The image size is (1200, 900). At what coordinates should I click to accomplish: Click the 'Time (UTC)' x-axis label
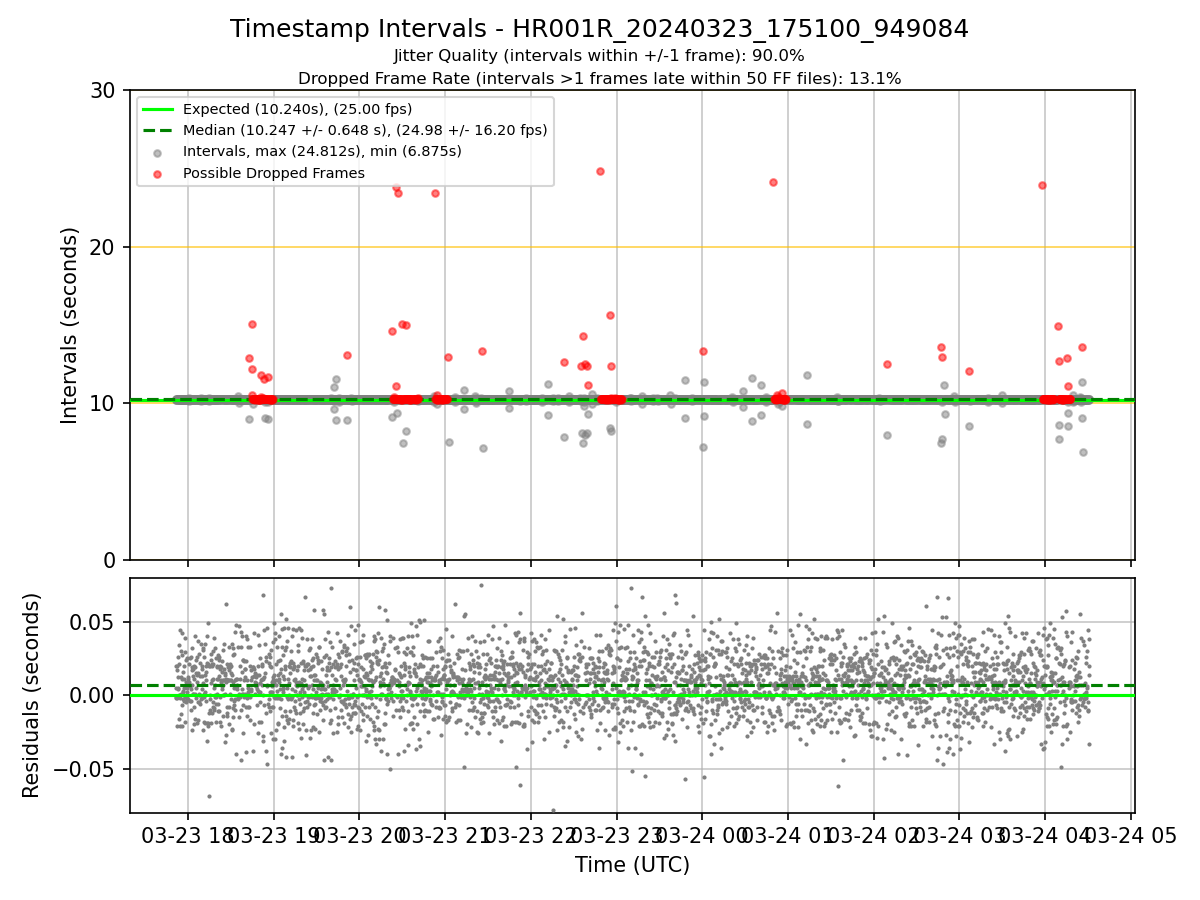(632, 865)
